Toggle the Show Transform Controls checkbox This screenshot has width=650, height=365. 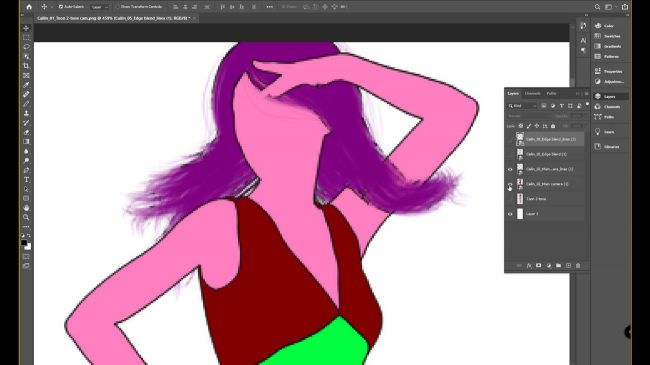click(118, 7)
